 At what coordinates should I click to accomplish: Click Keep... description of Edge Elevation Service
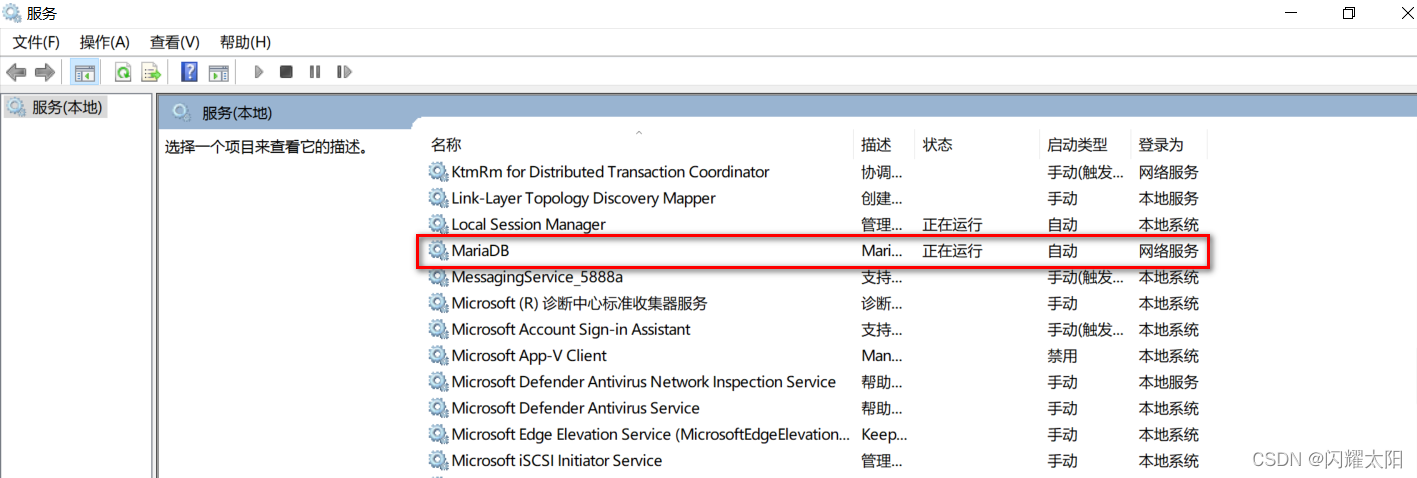pos(884,434)
